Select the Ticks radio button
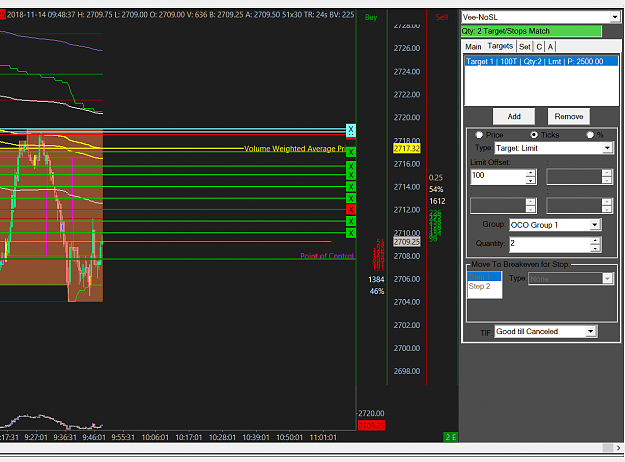The image size is (625, 462). click(534, 135)
